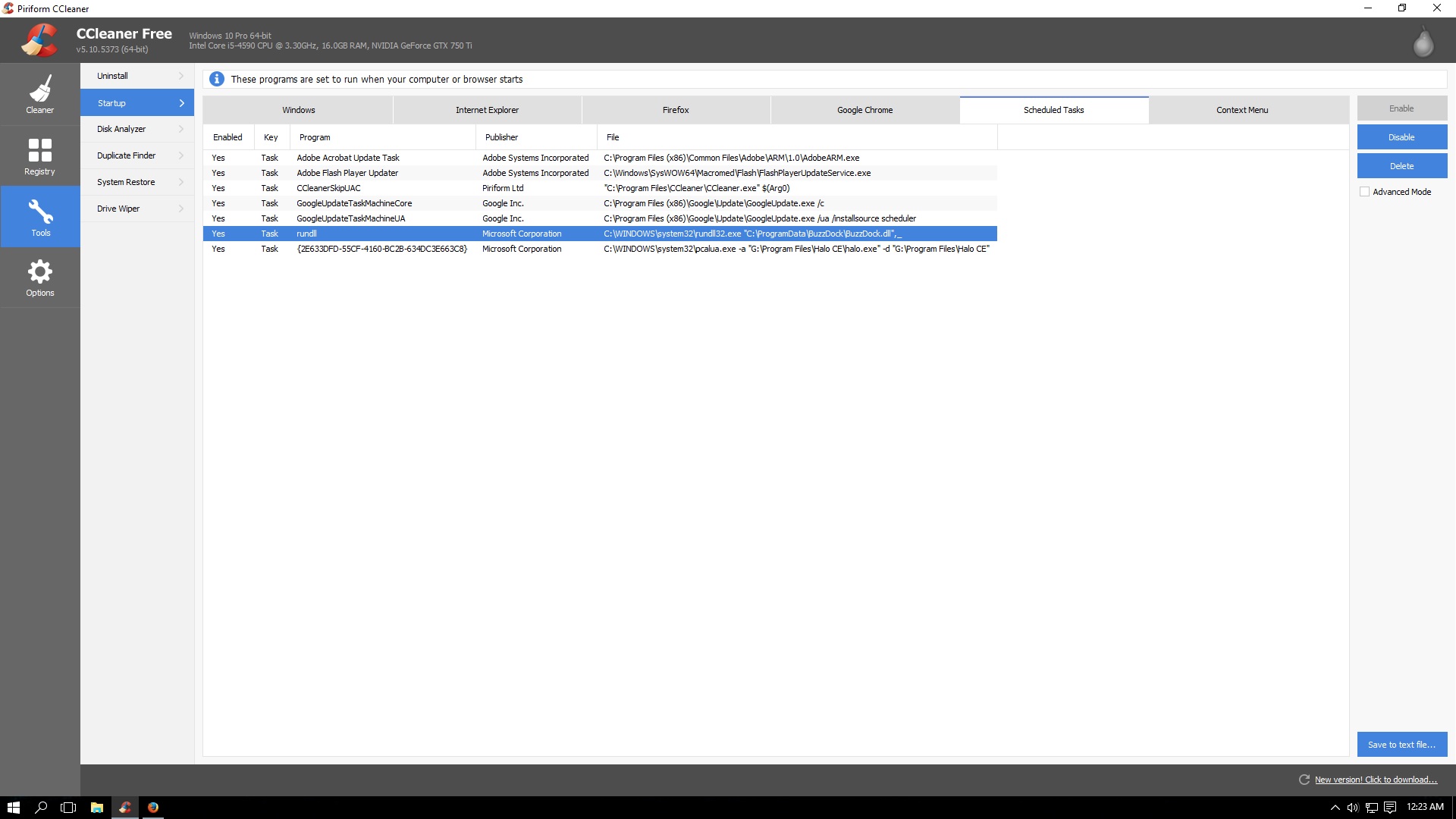Click the System Restore chevron arrow
Screen dimensions: 1456x819
click(x=181, y=182)
